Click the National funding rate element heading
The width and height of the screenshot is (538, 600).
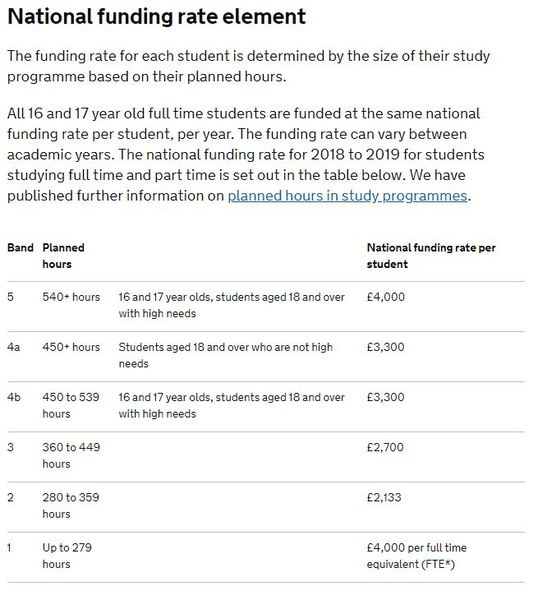[157, 16]
